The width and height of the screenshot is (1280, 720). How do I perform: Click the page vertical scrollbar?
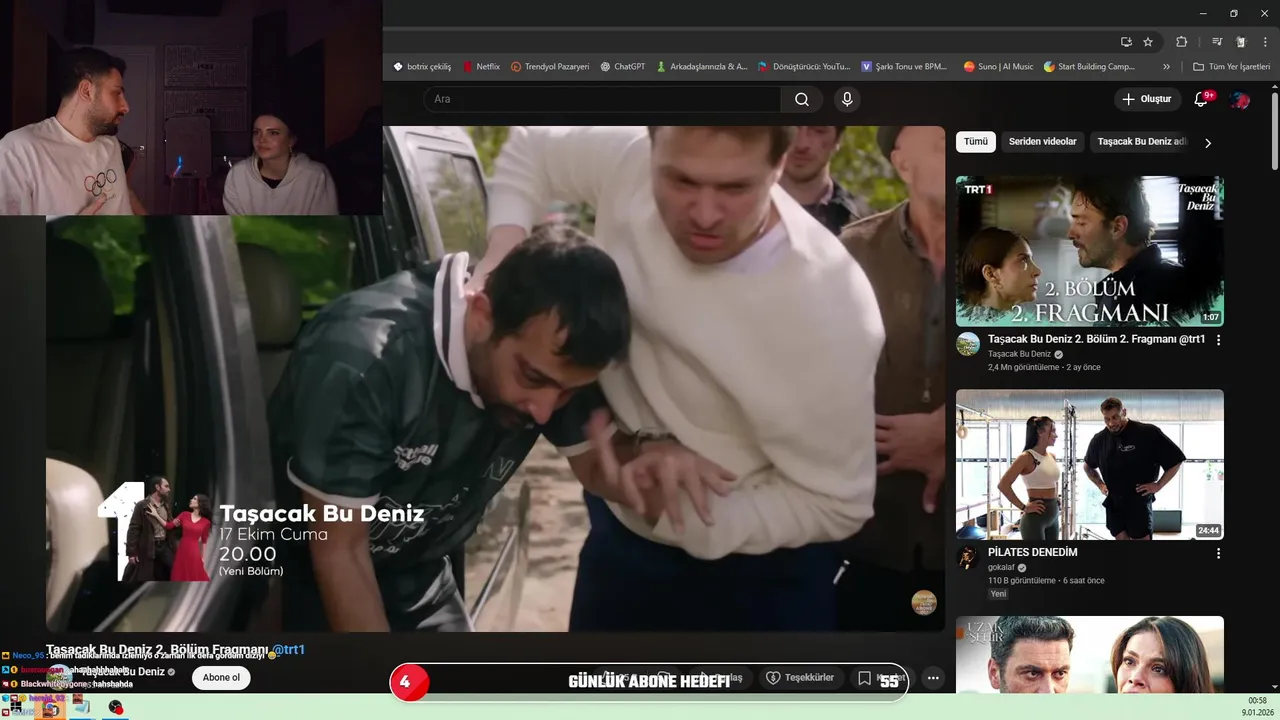click(x=1274, y=130)
